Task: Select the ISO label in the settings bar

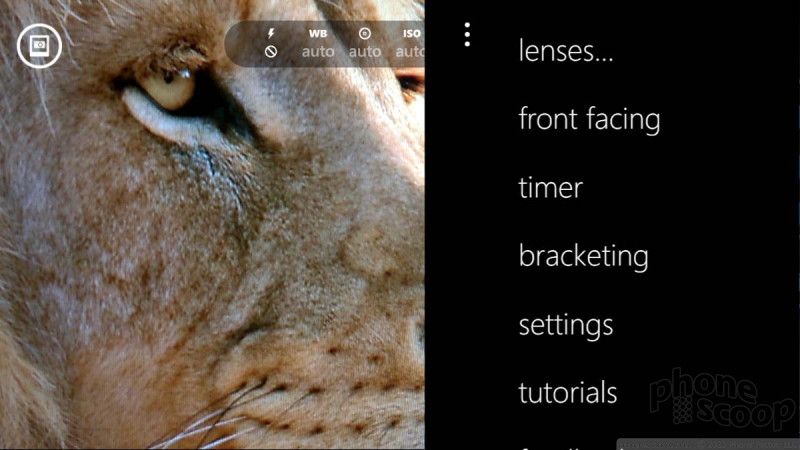Action: 412,34
